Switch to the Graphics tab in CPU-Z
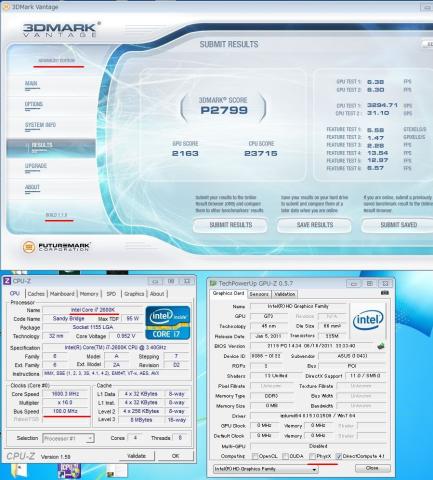The height and width of the screenshot is (480, 433). point(134,294)
